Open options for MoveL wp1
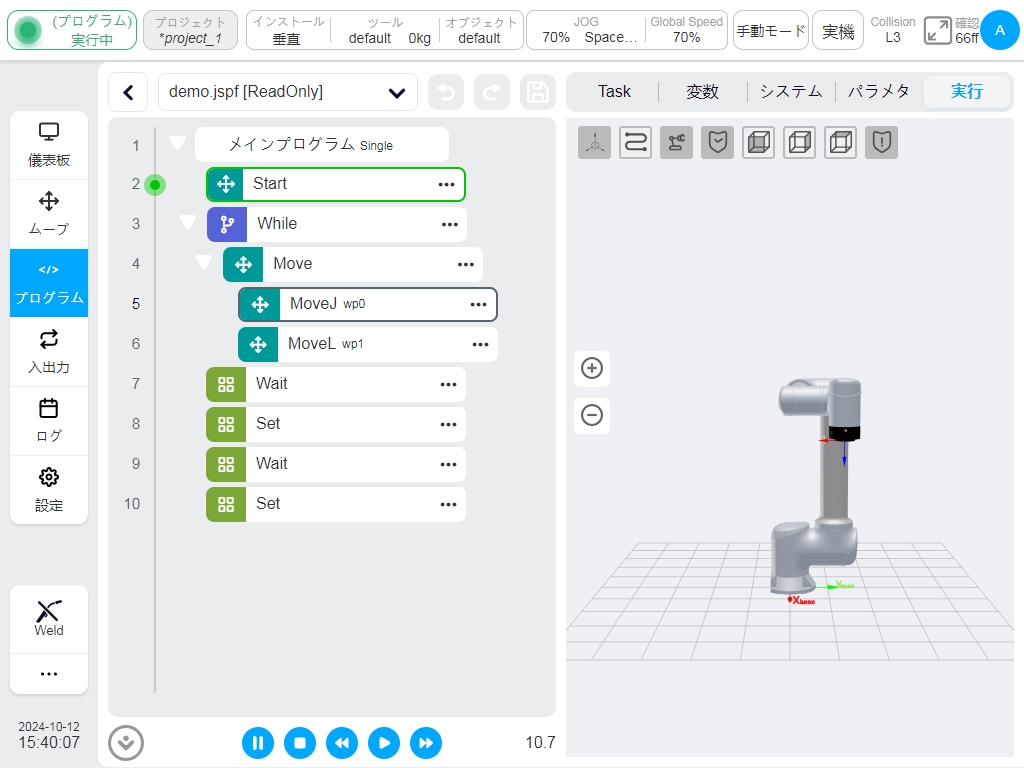This screenshot has width=1024, height=768. pyautogui.click(x=481, y=345)
